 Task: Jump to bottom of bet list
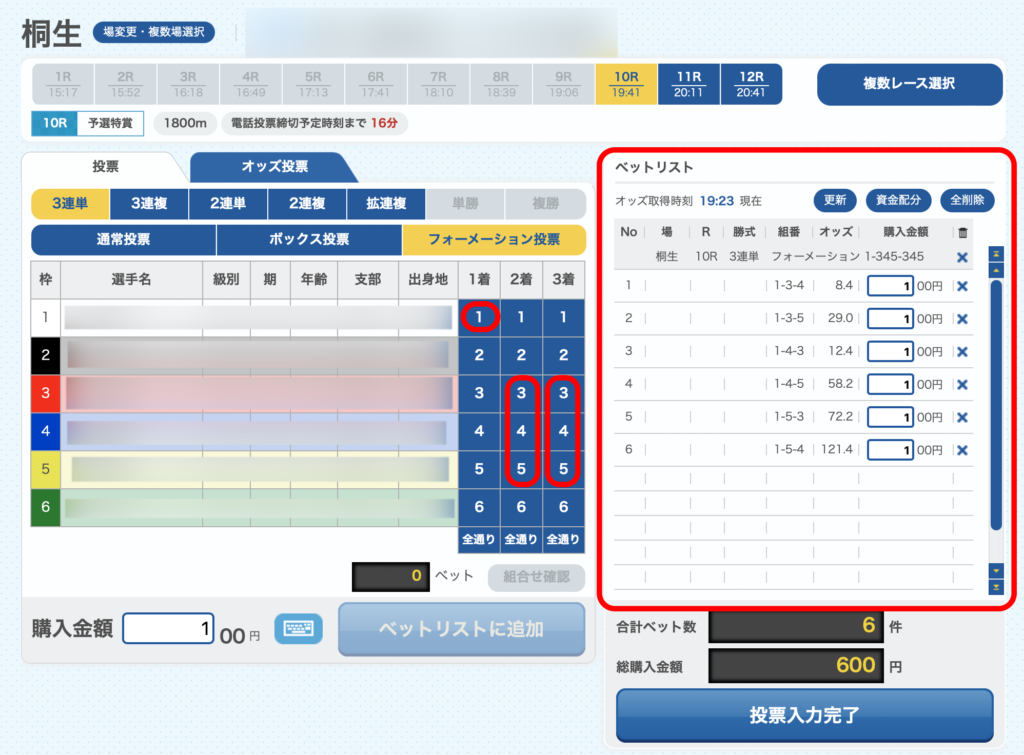[x=995, y=587]
